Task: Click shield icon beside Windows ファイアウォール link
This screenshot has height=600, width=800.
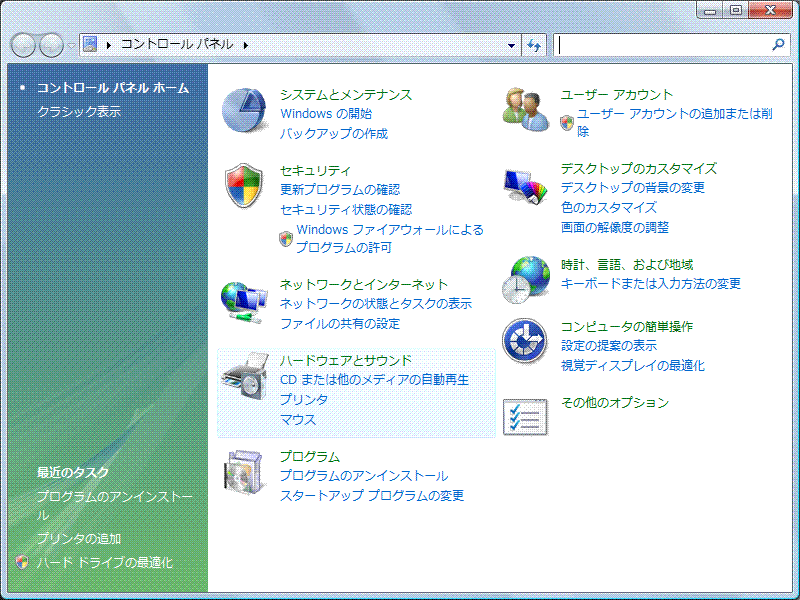Action: point(286,238)
